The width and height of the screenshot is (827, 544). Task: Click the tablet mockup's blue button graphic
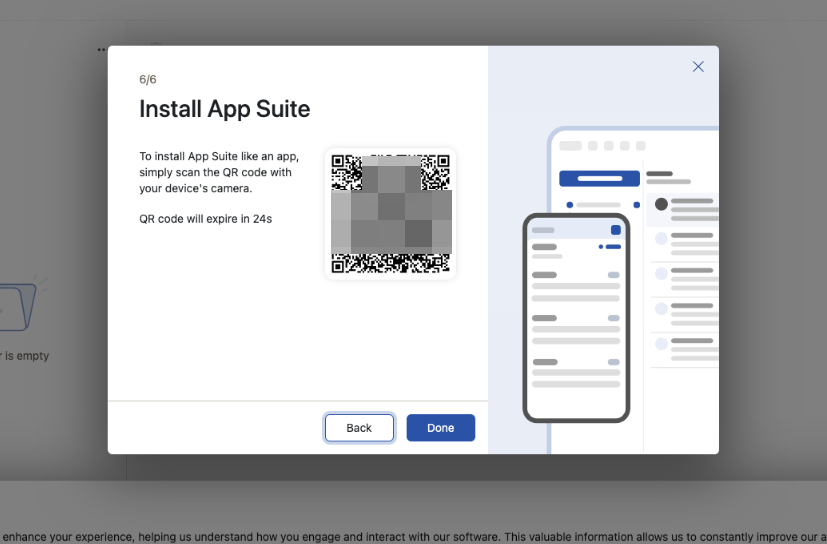(x=599, y=179)
